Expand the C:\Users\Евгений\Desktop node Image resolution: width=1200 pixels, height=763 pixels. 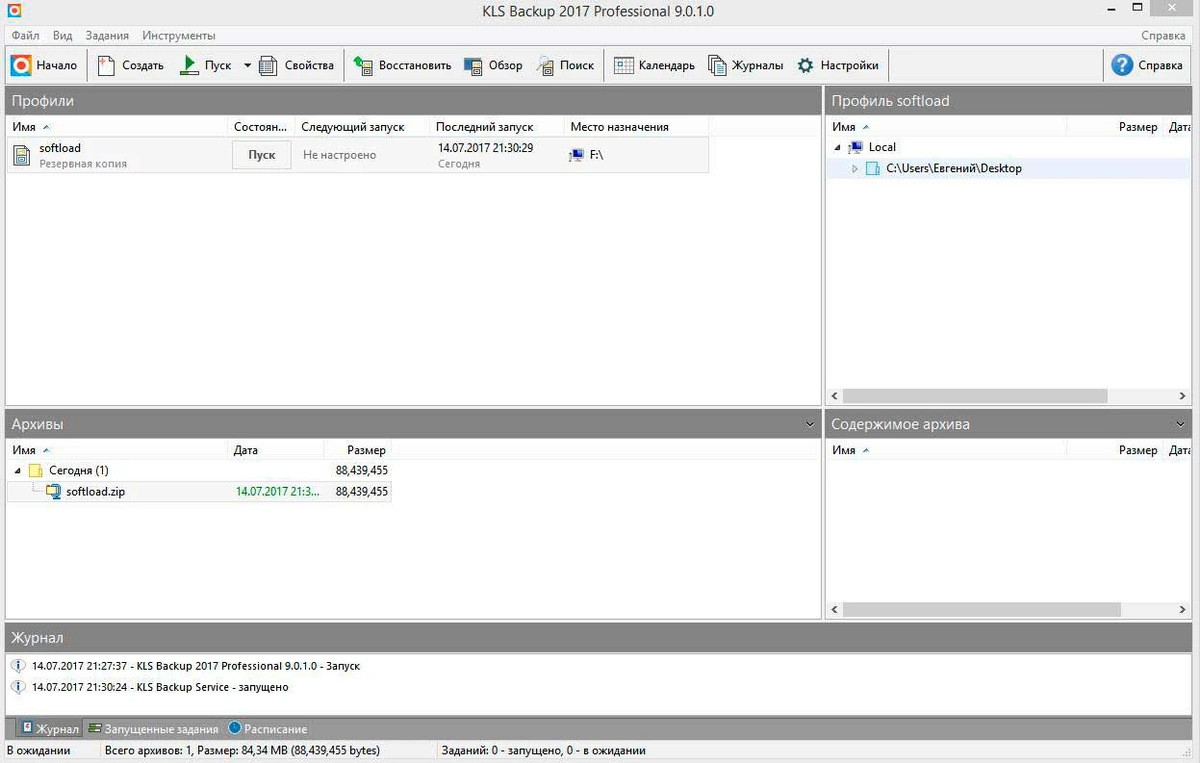coord(855,169)
